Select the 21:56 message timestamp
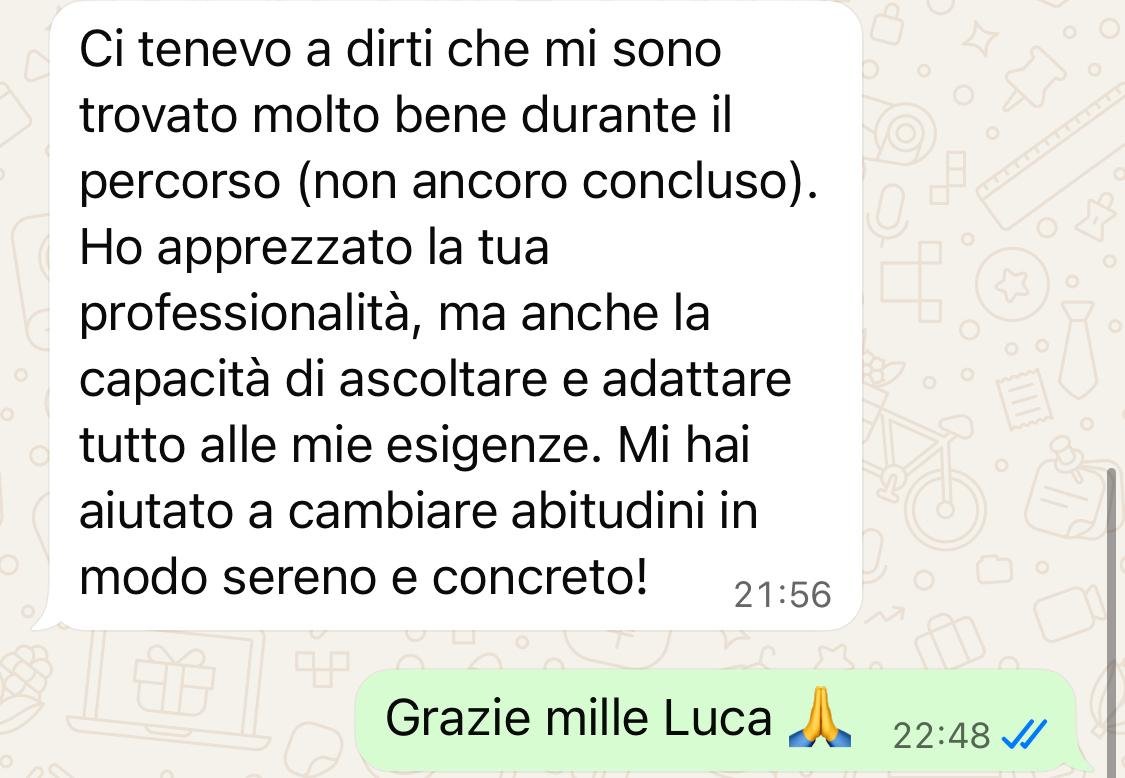Screen dimensions: 1125x778 pyautogui.click(x=782, y=595)
